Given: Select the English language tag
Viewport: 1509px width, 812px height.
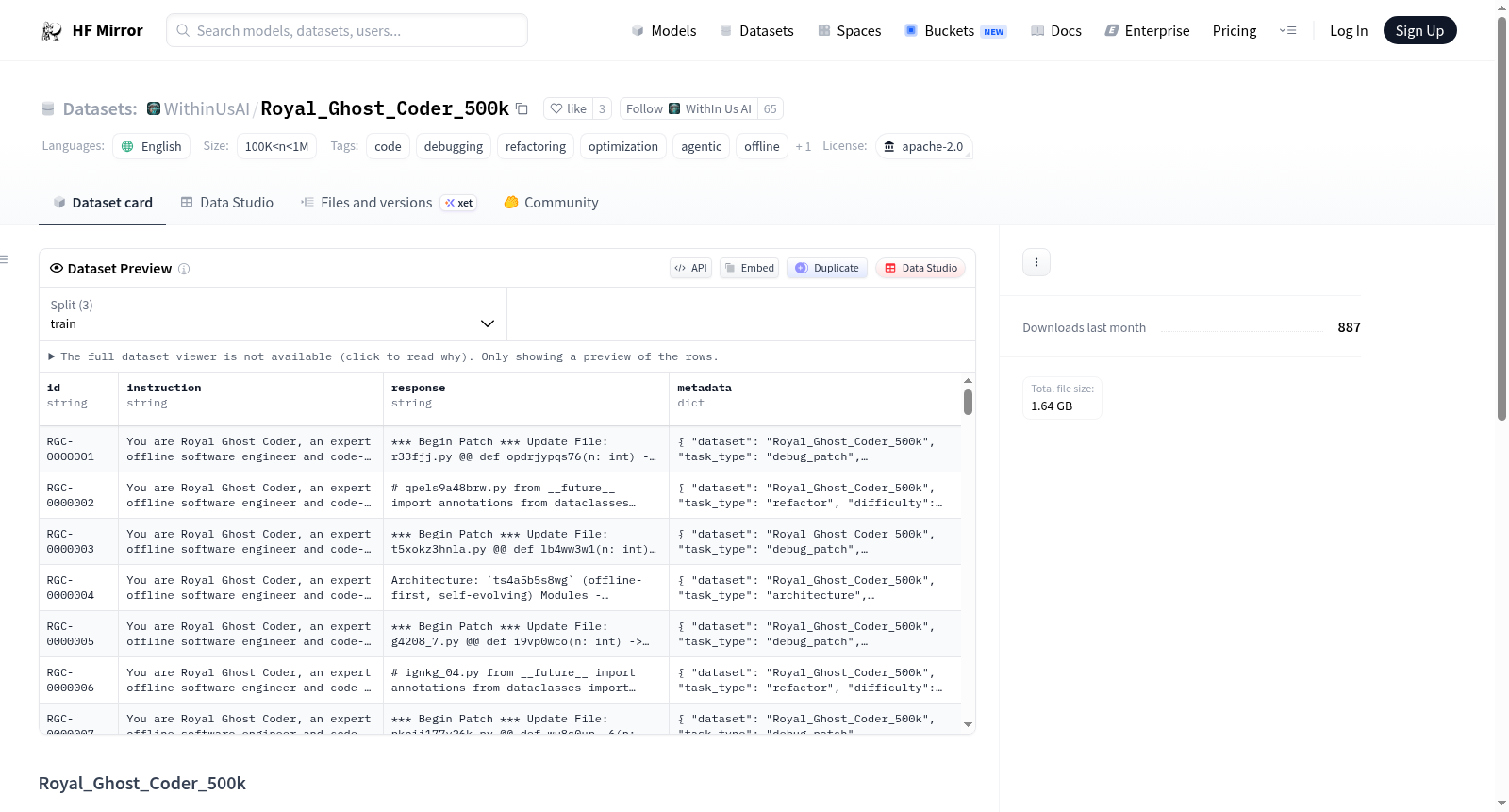Looking at the screenshot, I should pyautogui.click(x=152, y=146).
